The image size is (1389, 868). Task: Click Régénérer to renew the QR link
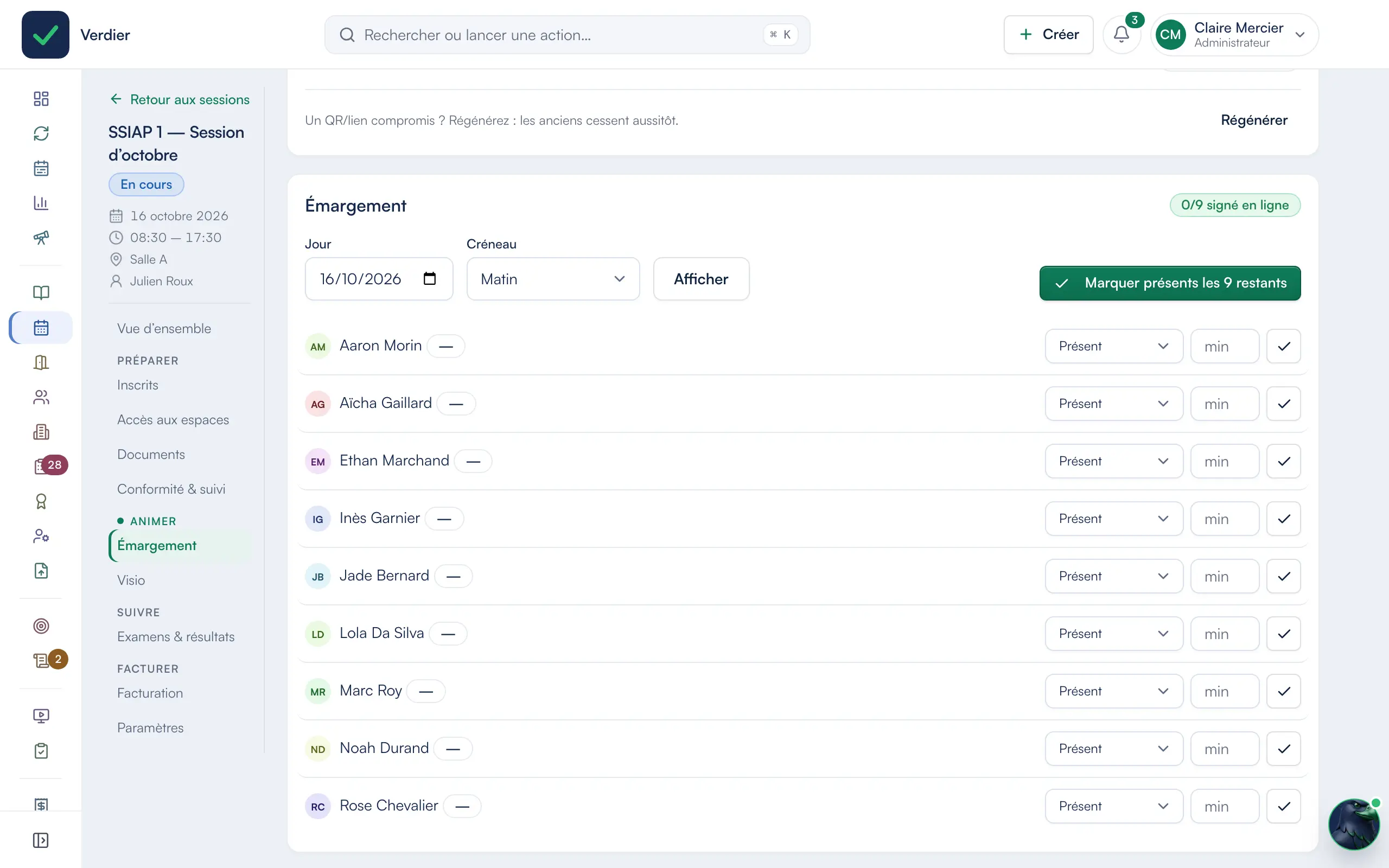tap(1254, 120)
